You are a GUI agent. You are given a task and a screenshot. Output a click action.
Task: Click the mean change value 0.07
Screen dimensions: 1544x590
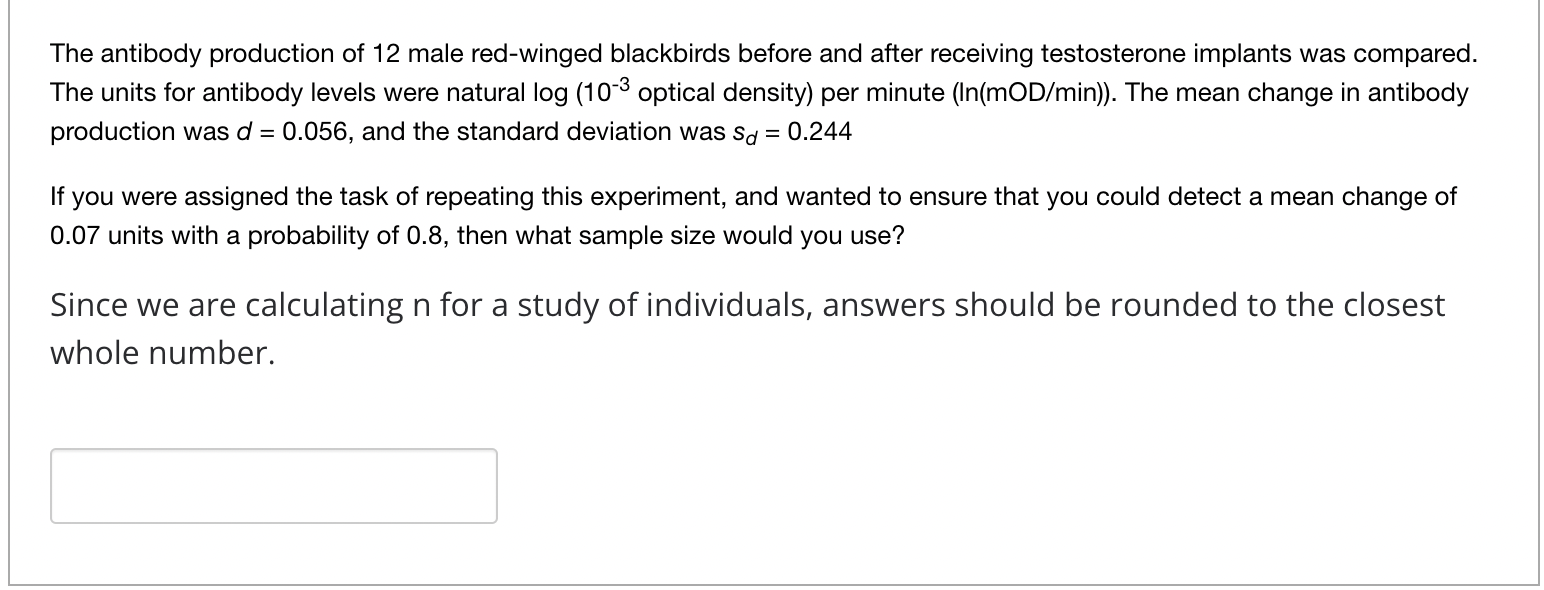77,236
